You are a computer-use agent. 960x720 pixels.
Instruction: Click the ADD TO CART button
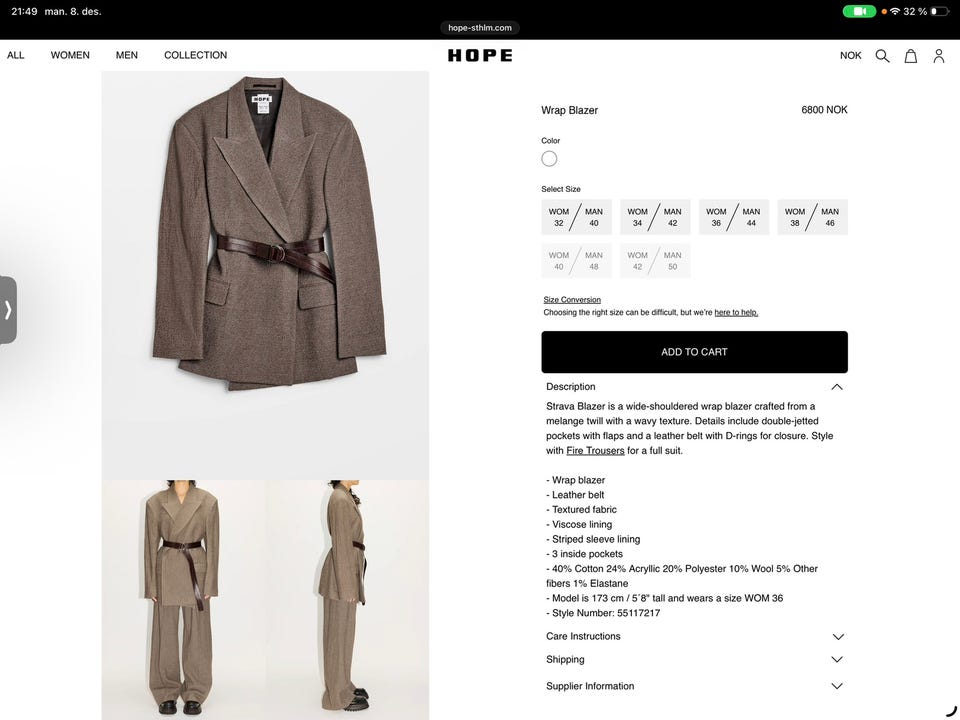(694, 352)
